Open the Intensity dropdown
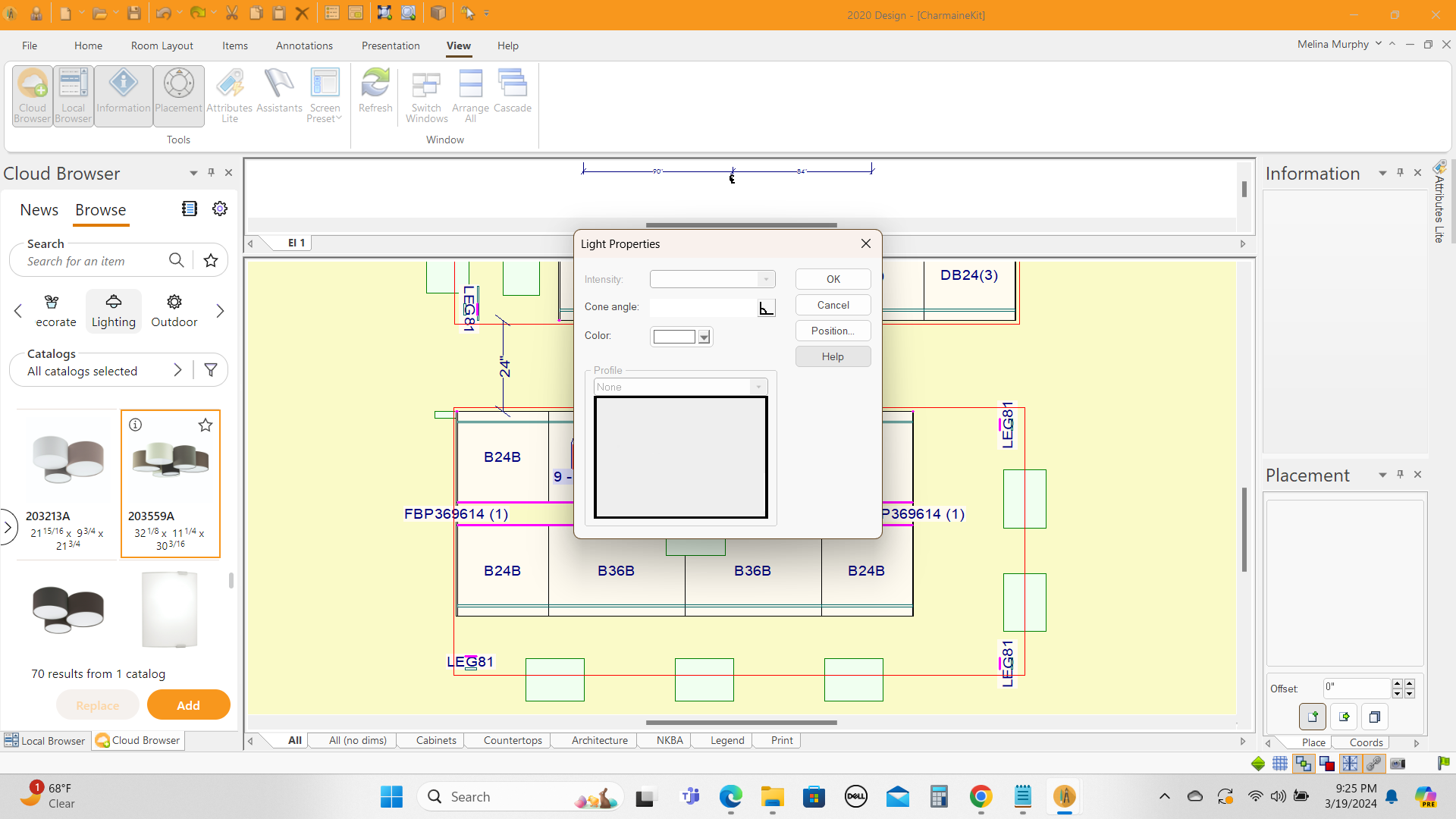The image size is (1456, 819). point(766,279)
